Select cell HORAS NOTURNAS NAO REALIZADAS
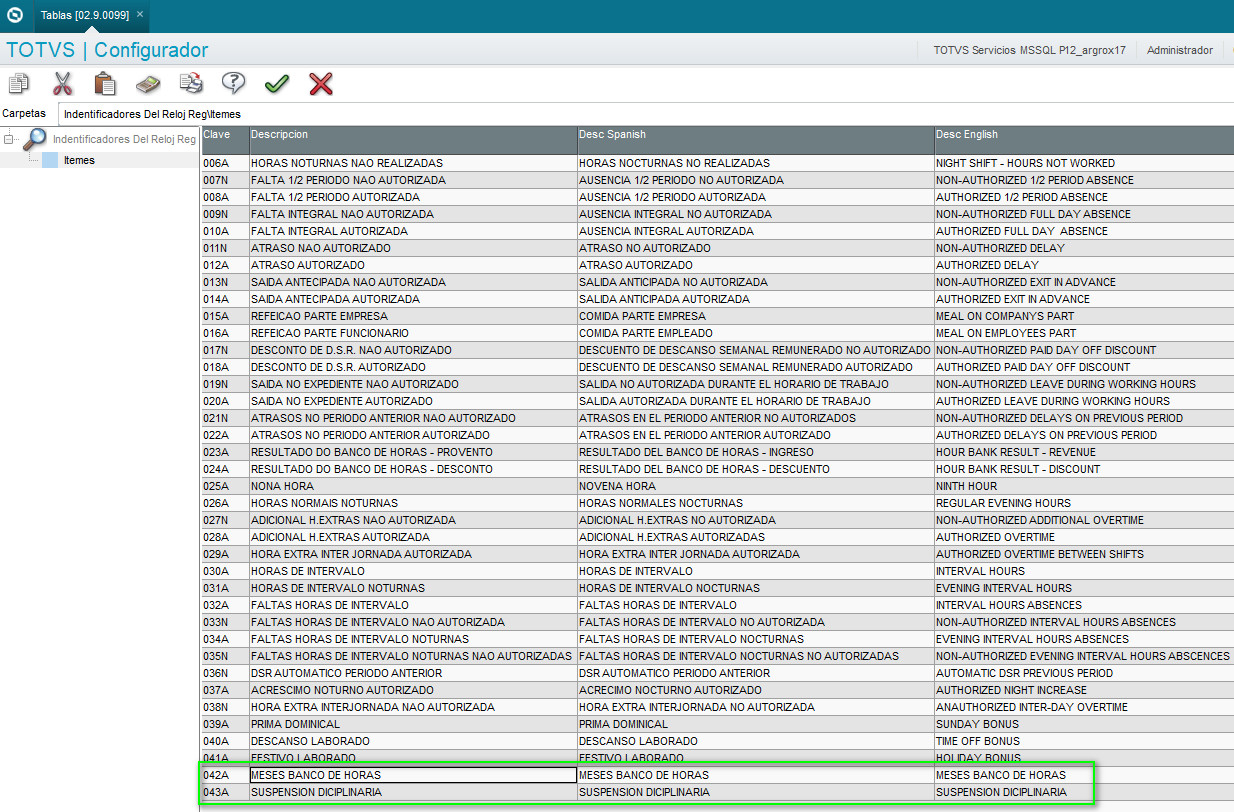This screenshot has height=812, width=1234. 413,163
